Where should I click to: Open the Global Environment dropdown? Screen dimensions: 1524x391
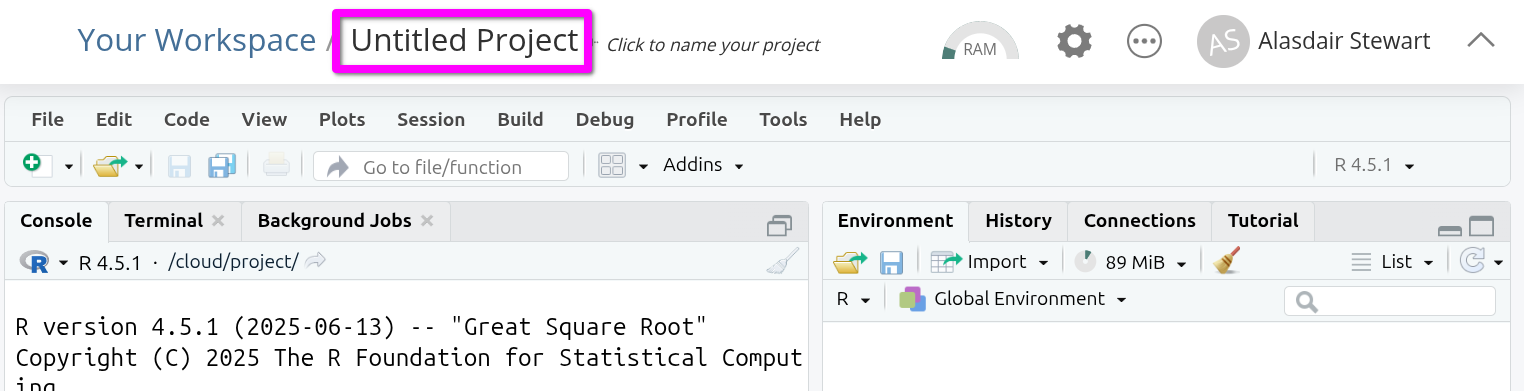tap(1012, 299)
